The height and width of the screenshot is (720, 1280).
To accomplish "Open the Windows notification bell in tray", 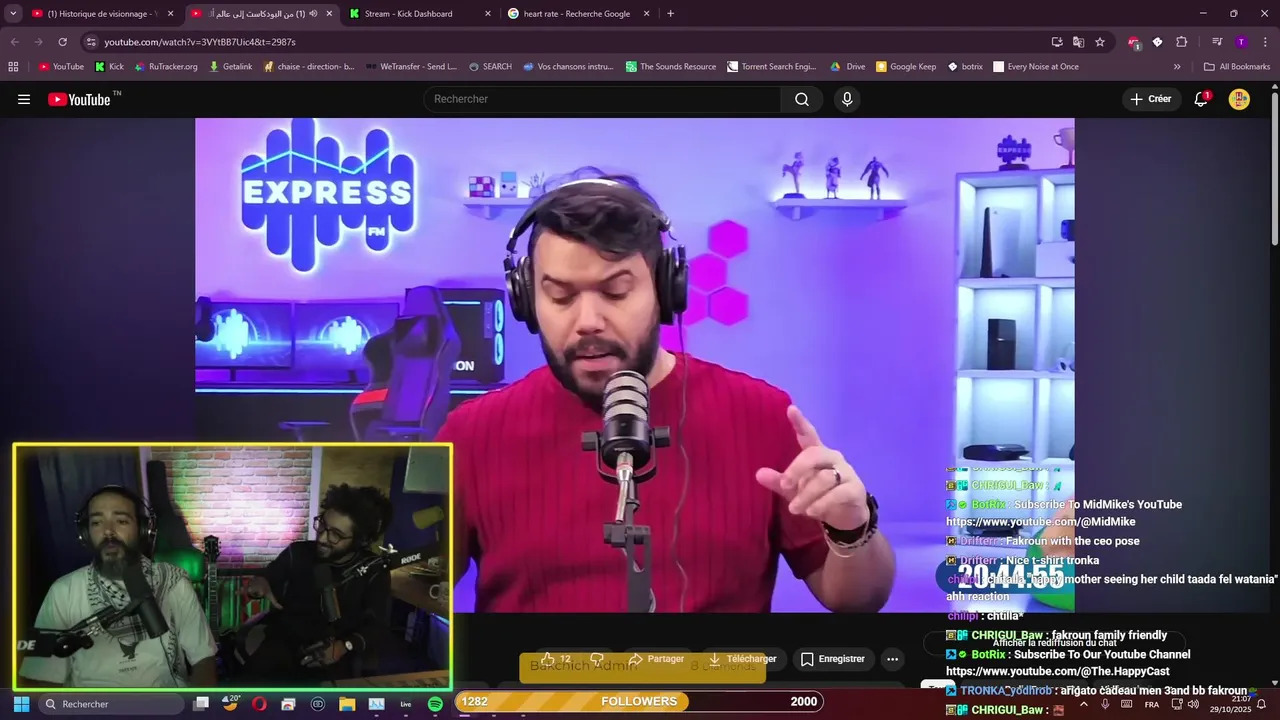I will [1261, 704].
